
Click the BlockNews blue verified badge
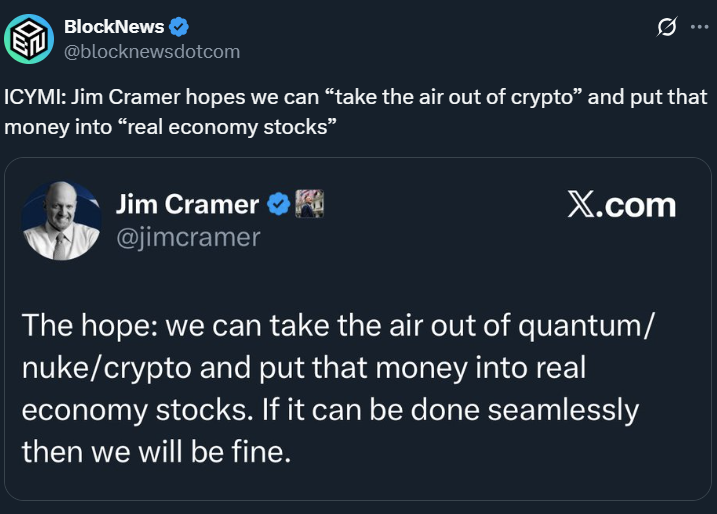(x=180, y=27)
